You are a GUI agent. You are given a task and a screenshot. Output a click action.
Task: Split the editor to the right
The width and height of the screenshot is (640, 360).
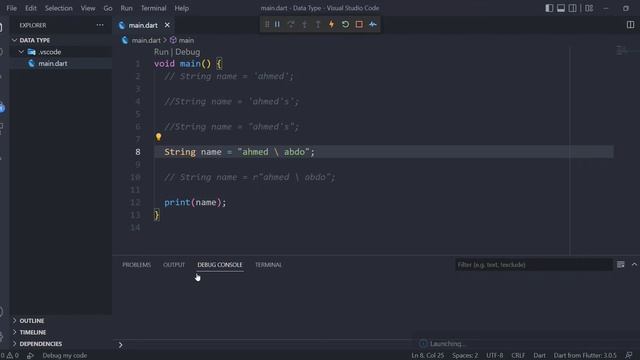[630, 25]
